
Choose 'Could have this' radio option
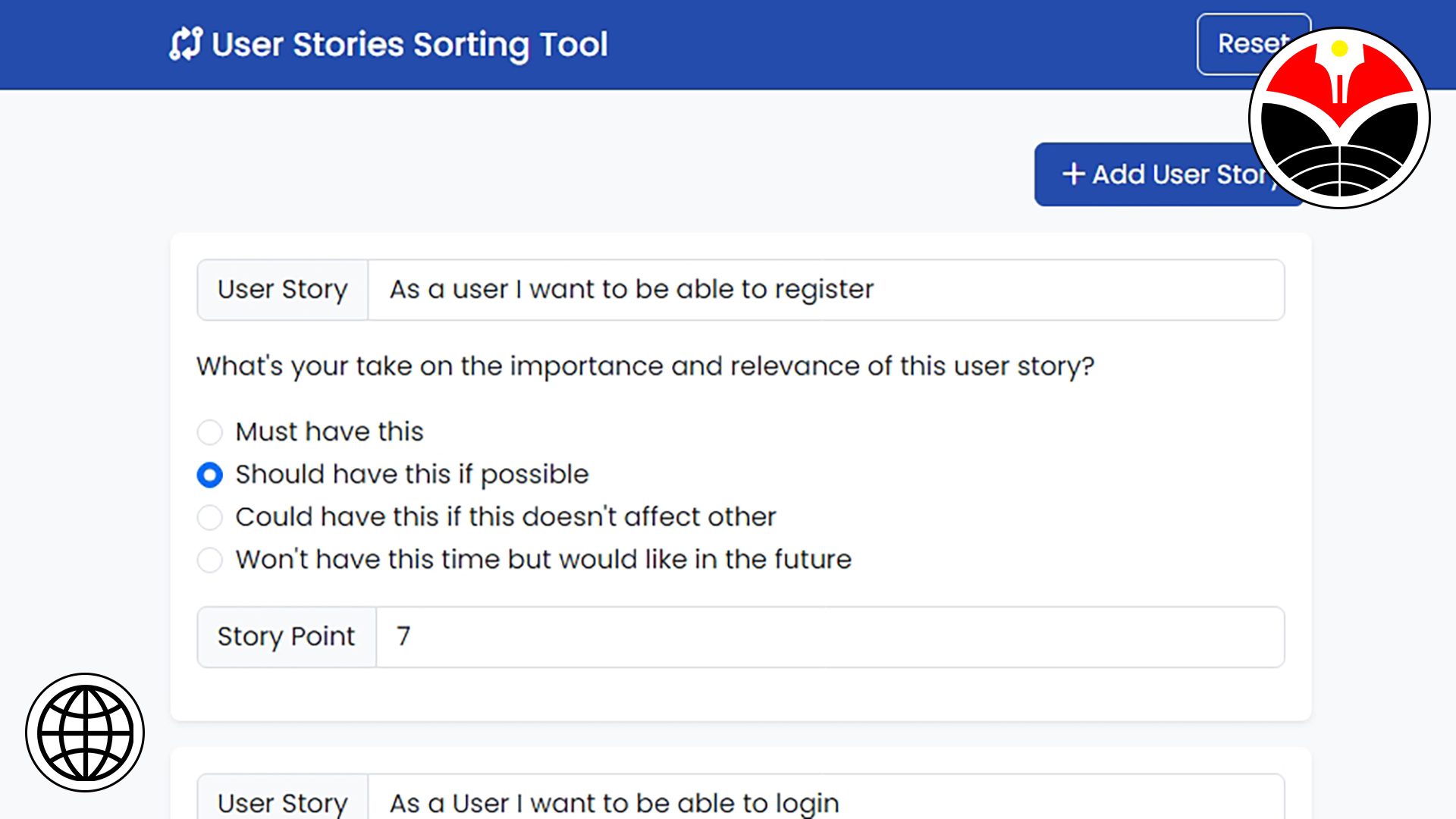point(210,518)
